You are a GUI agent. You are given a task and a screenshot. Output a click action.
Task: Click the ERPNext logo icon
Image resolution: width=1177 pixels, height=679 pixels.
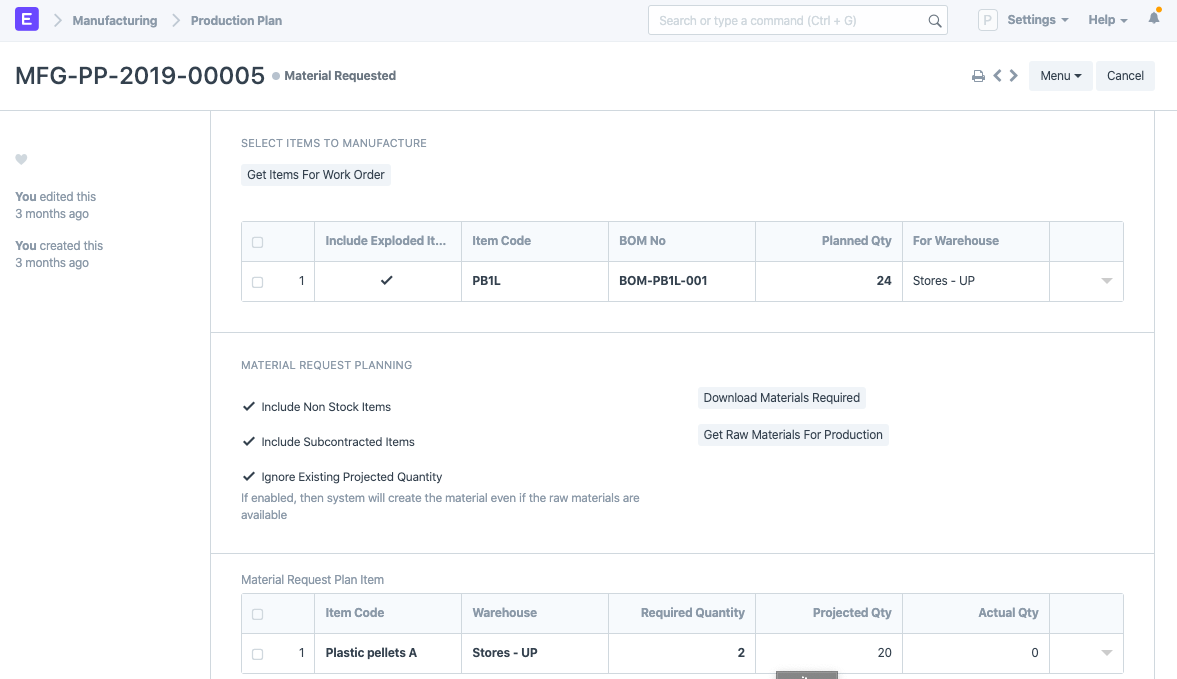point(26,19)
